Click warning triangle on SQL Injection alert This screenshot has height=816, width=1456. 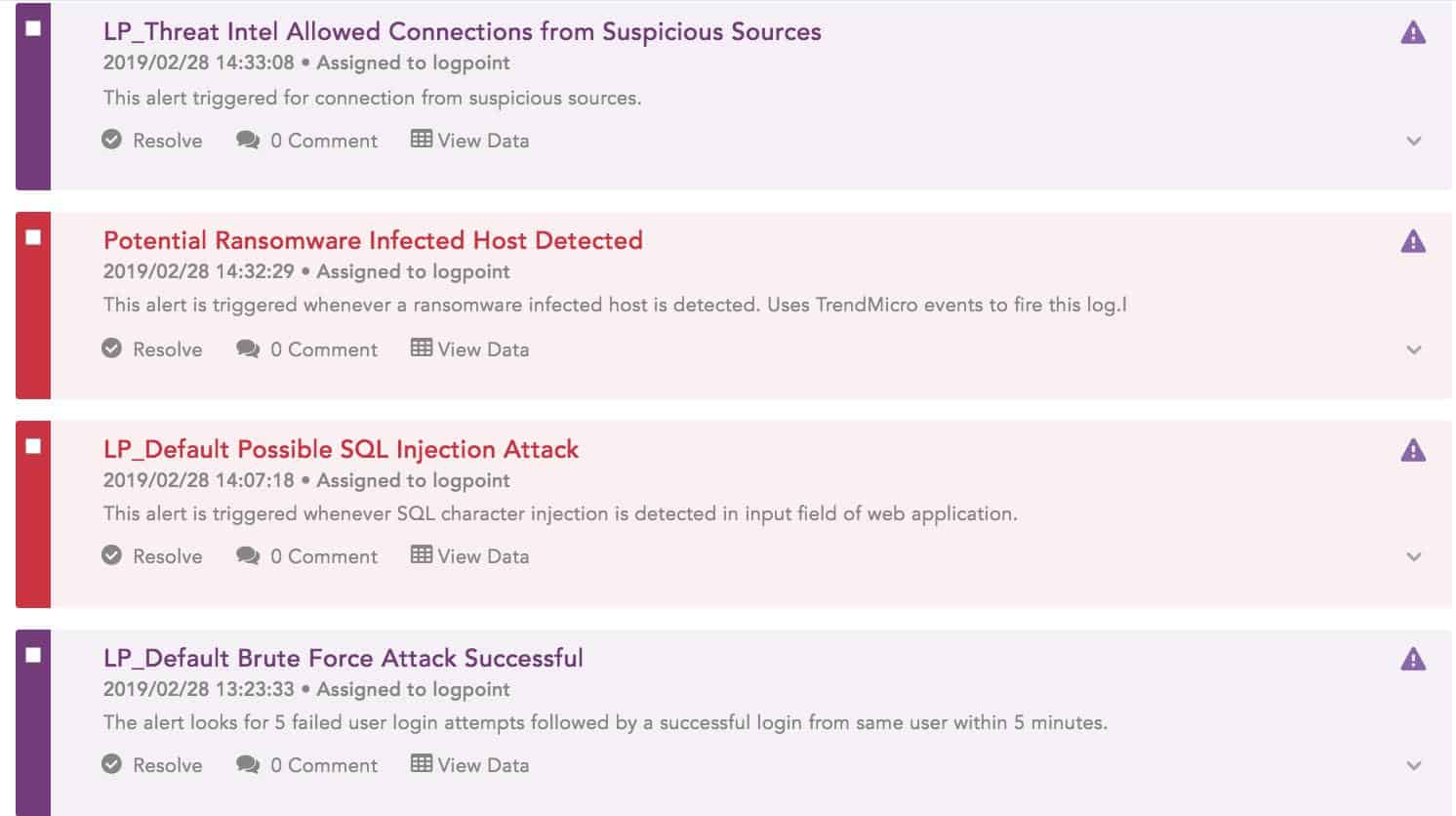[x=1412, y=451]
